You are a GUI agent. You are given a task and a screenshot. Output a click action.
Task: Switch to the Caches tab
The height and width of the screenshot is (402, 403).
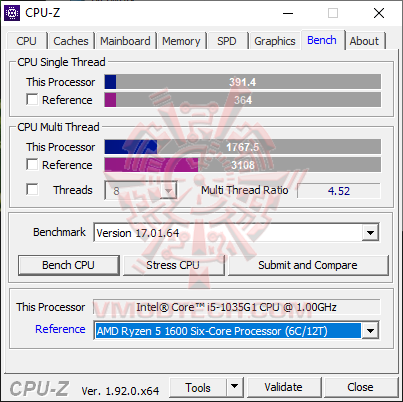(71, 41)
